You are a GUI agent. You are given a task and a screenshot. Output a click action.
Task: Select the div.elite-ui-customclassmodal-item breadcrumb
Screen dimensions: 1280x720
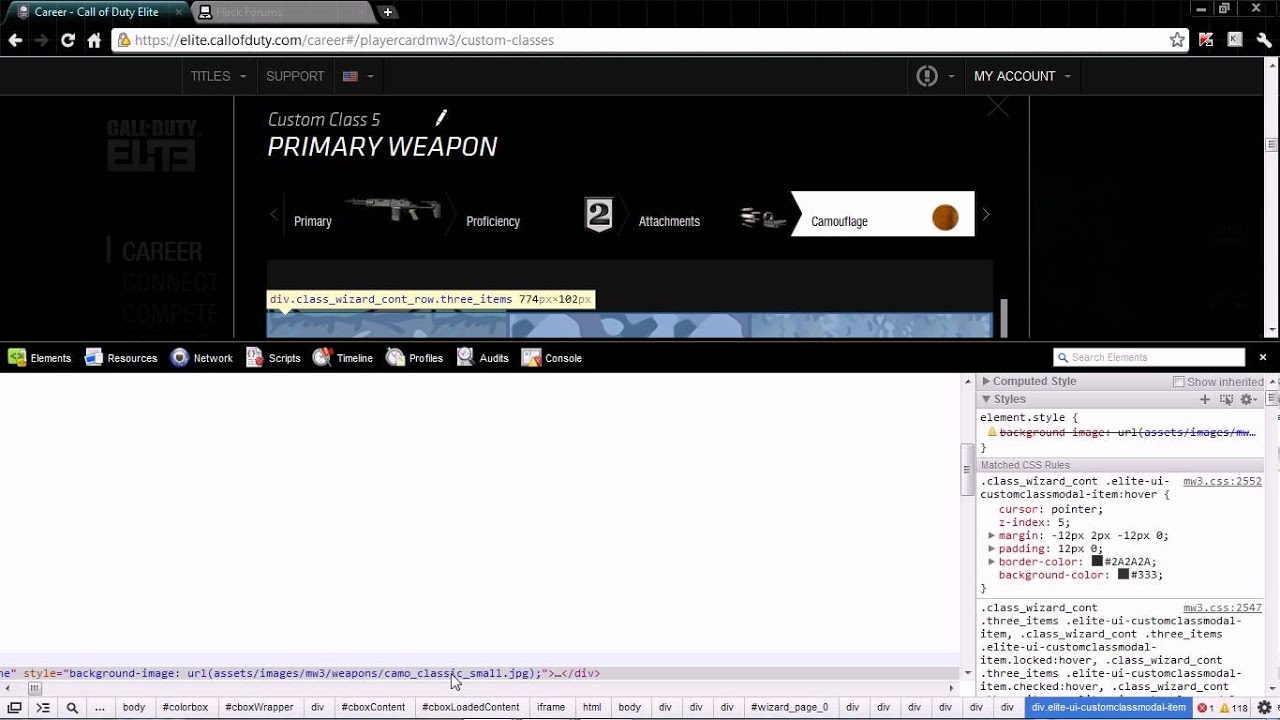point(1108,707)
